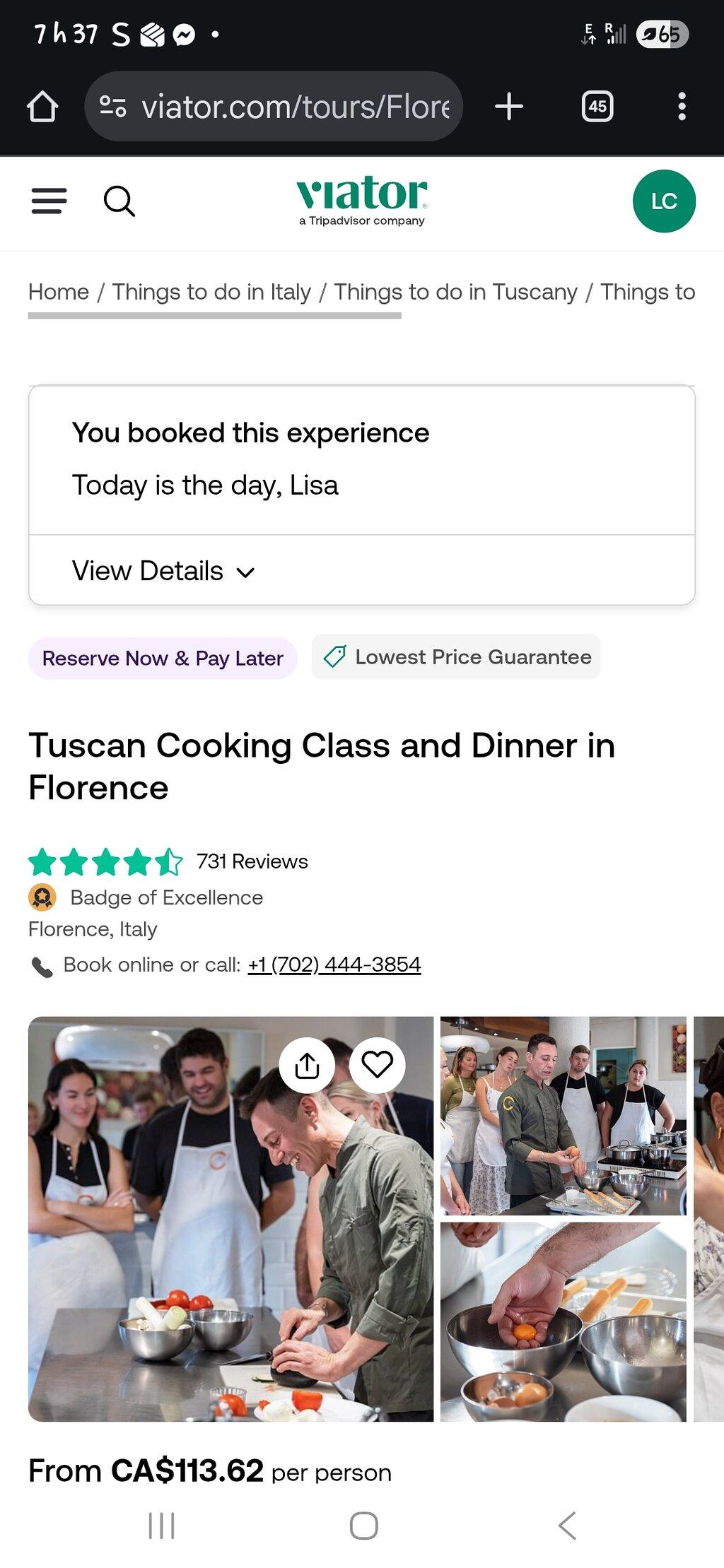Tap the search magnifier icon
This screenshot has height=1568, width=724.
[119, 201]
